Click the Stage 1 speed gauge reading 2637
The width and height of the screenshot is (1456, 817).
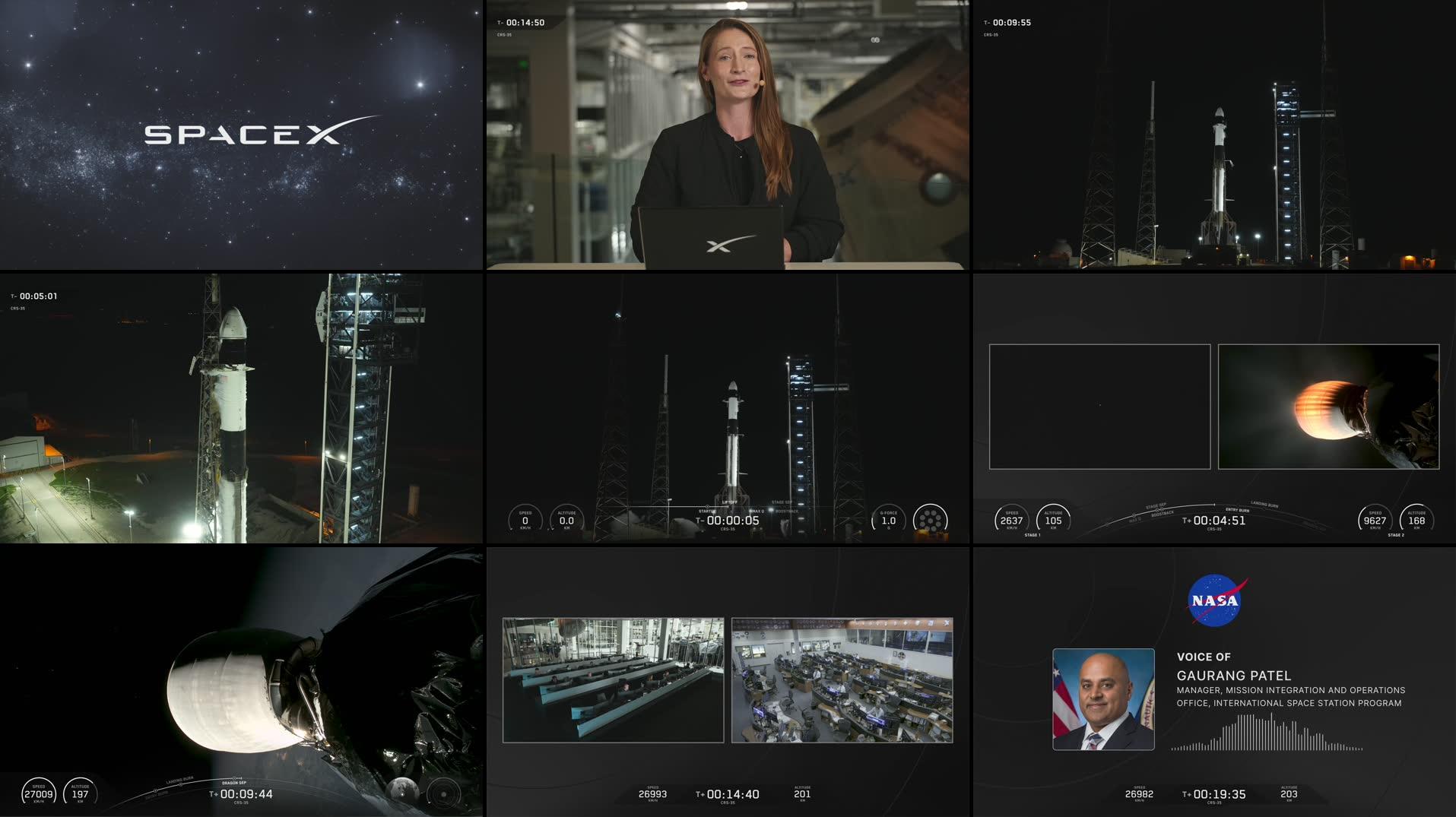coord(1011,520)
